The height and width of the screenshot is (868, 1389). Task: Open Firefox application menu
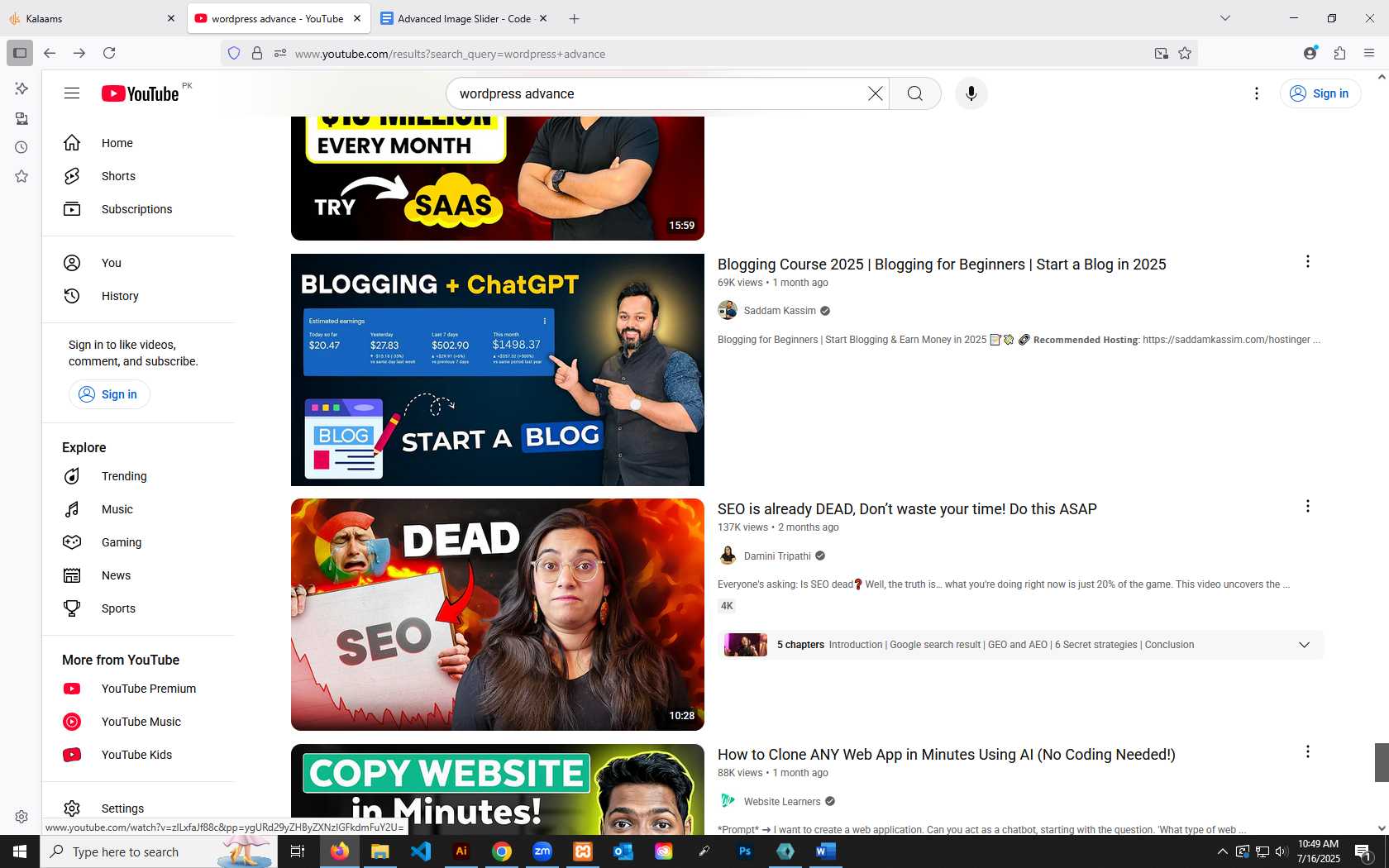(1369, 53)
